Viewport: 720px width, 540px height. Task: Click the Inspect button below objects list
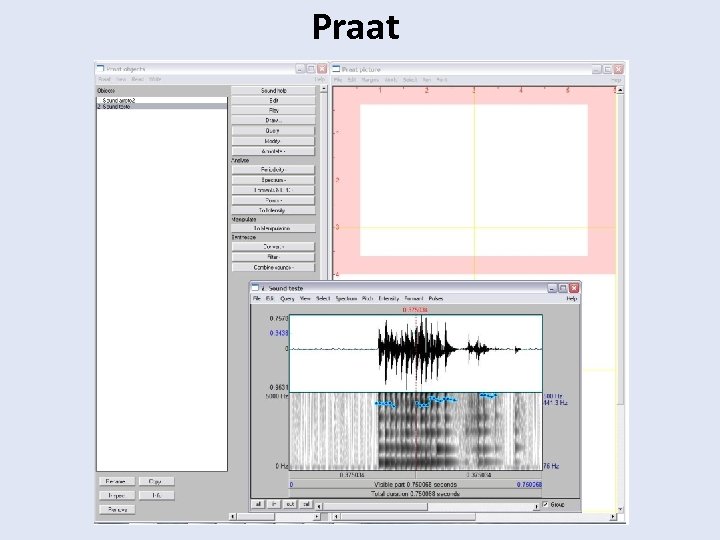point(117,495)
